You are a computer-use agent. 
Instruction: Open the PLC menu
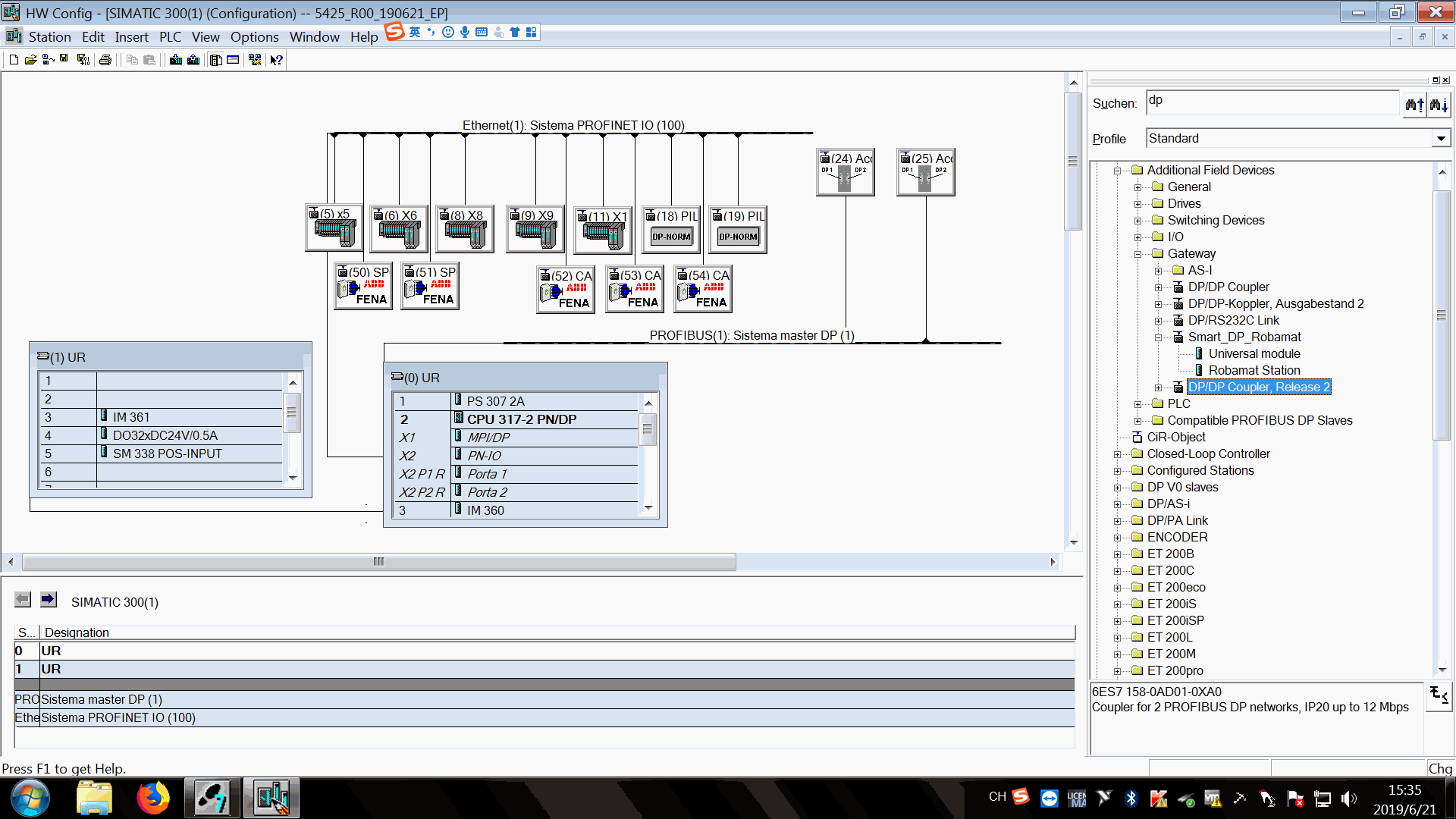(x=170, y=37)
